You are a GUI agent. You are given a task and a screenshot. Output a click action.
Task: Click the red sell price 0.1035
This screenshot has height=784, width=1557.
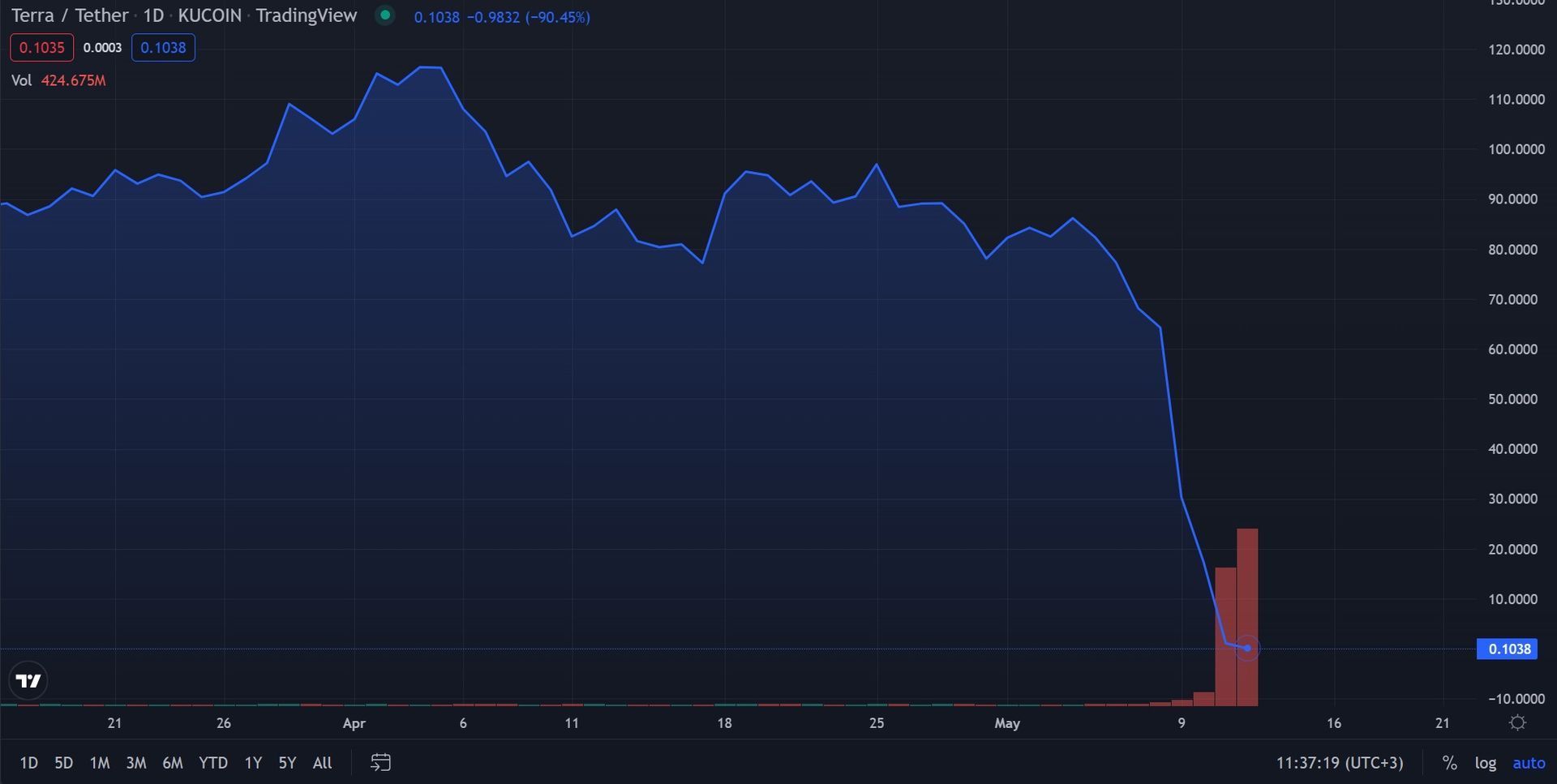coord(41,48)
